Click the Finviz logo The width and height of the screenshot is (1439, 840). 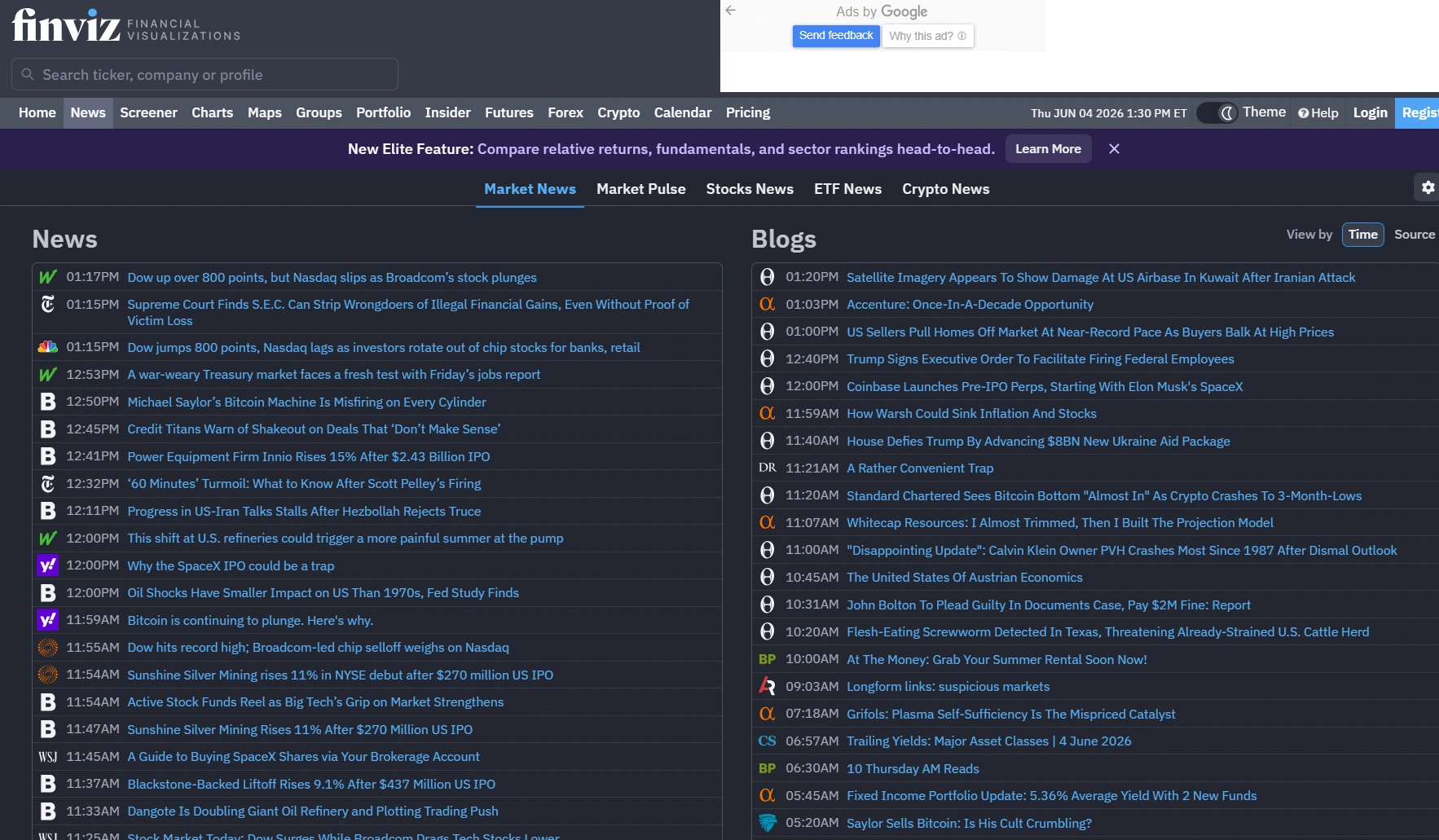(x=126, y=25)
